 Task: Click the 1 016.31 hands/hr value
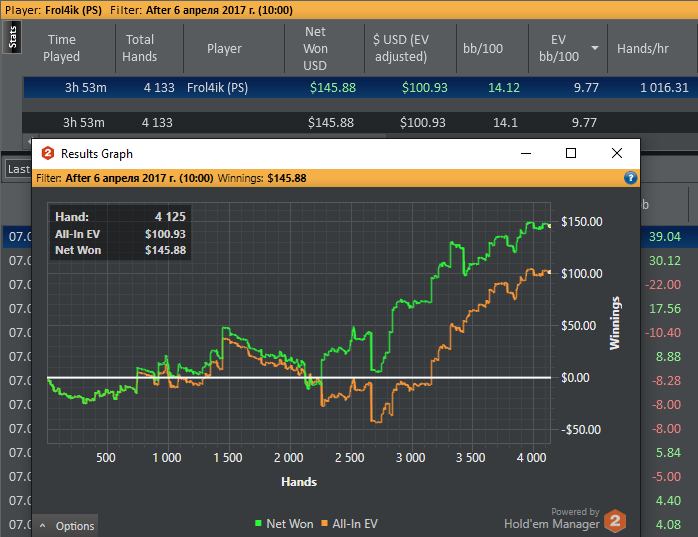(x=664, y=87)
